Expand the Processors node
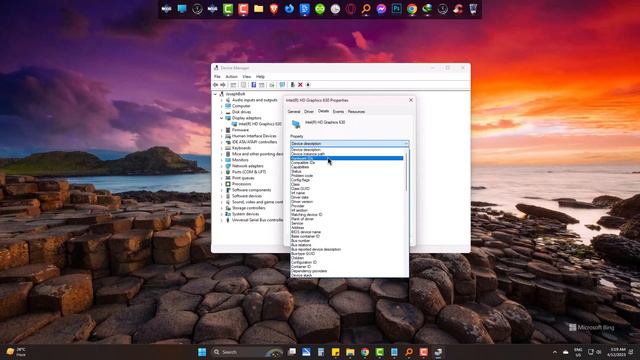Screen dimensions: 640x360 click(222, 184)
